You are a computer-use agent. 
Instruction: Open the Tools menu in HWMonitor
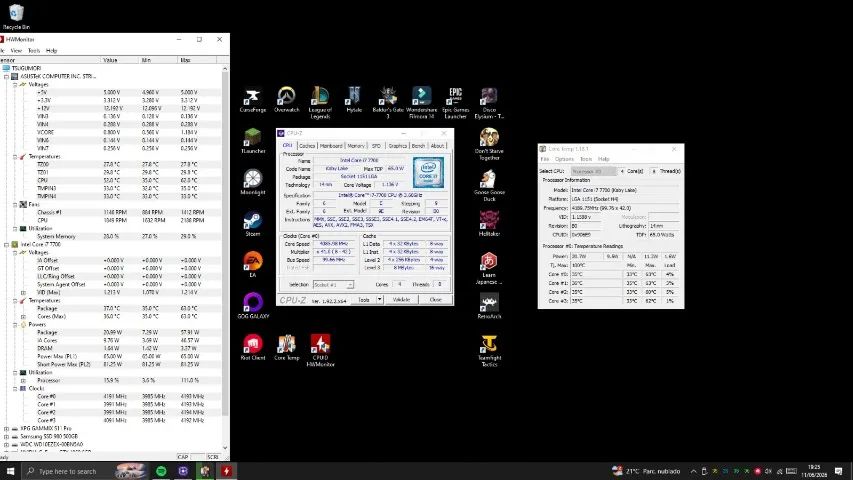[x=34, y=51]
